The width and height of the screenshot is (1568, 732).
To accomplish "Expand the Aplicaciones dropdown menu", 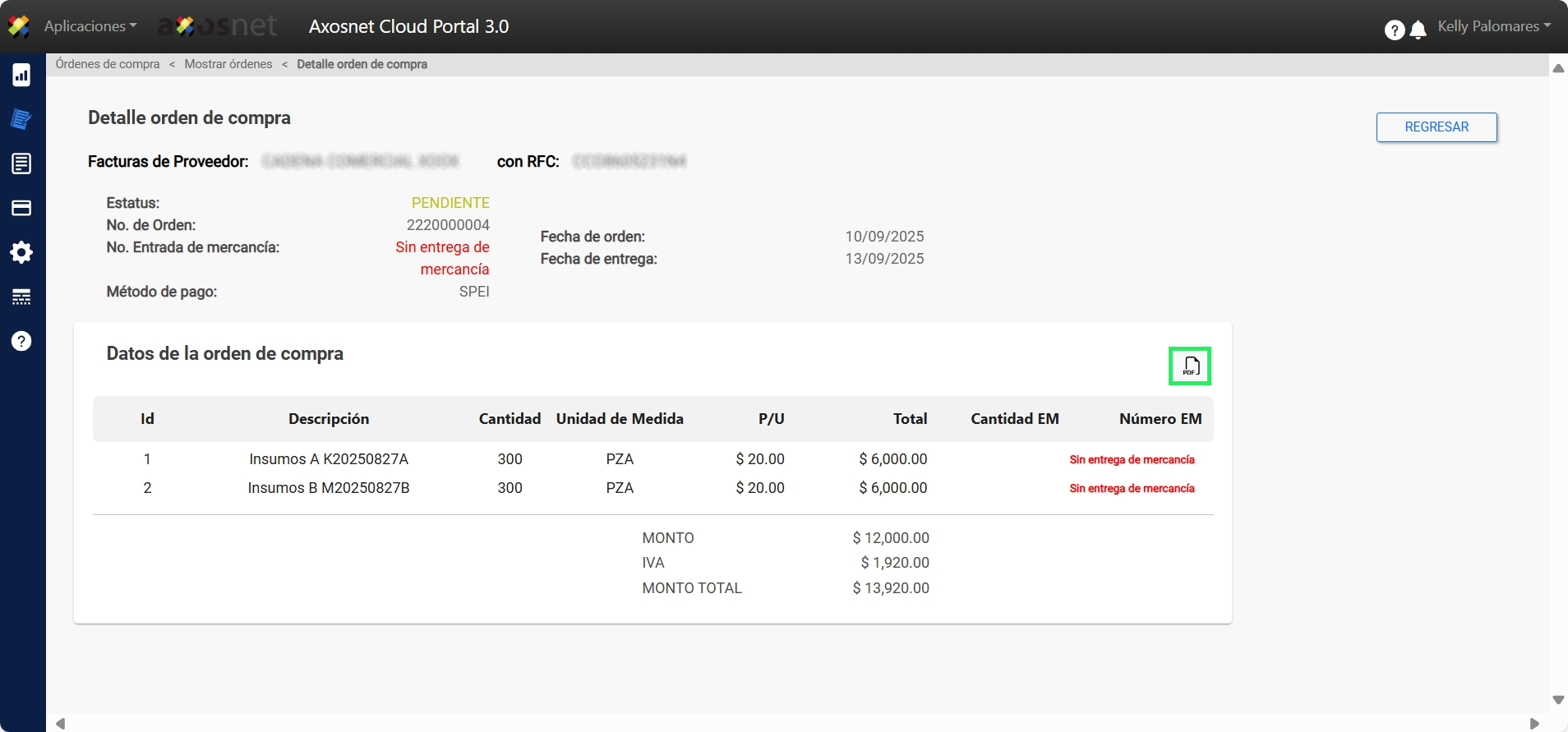I will 90,26.
